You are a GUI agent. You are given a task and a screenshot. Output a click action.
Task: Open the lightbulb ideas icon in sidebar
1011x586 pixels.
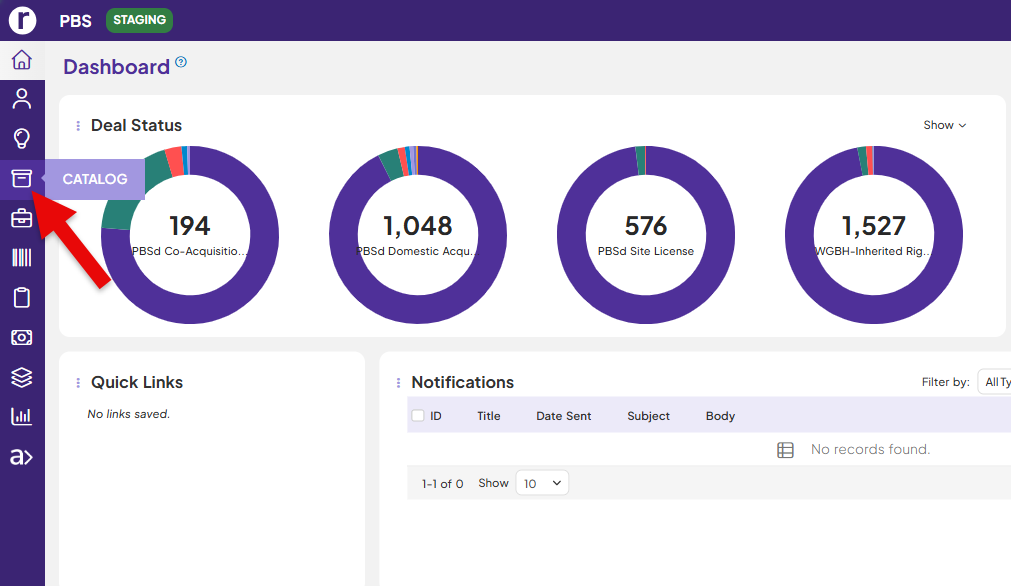pos(22,139)
